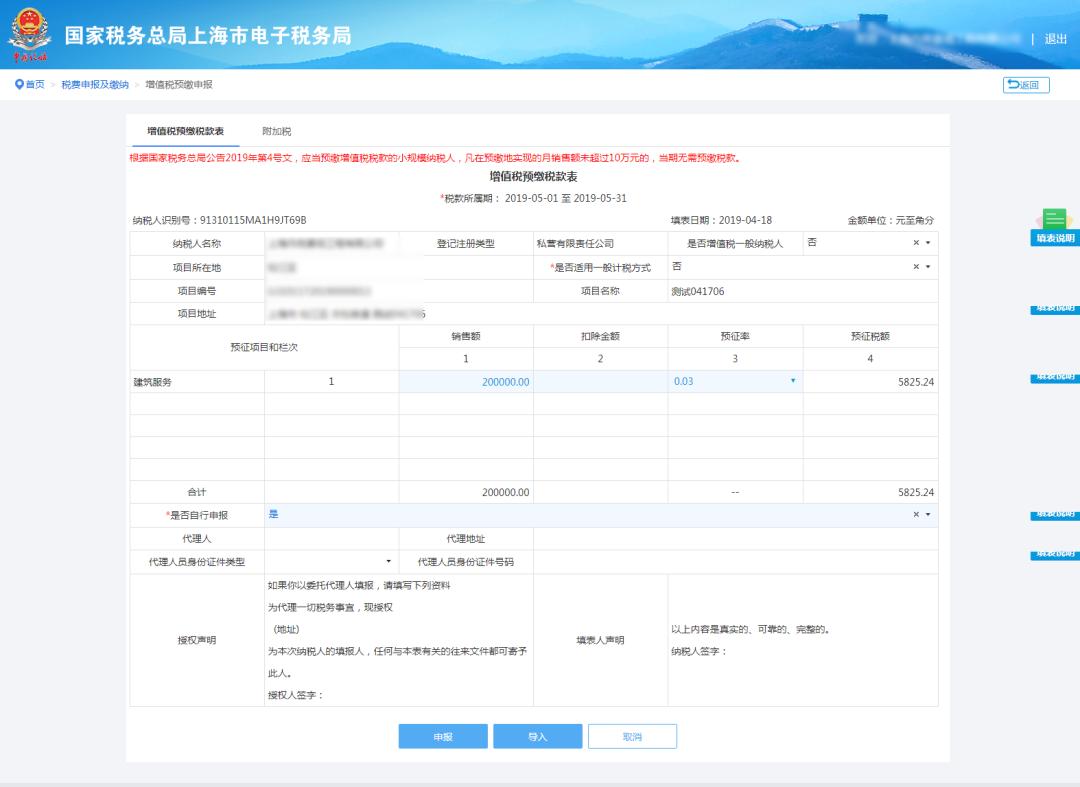Screen dimensions: 1080x787
Task: Switch to the 附加税 tab
Action: (276, 132)
